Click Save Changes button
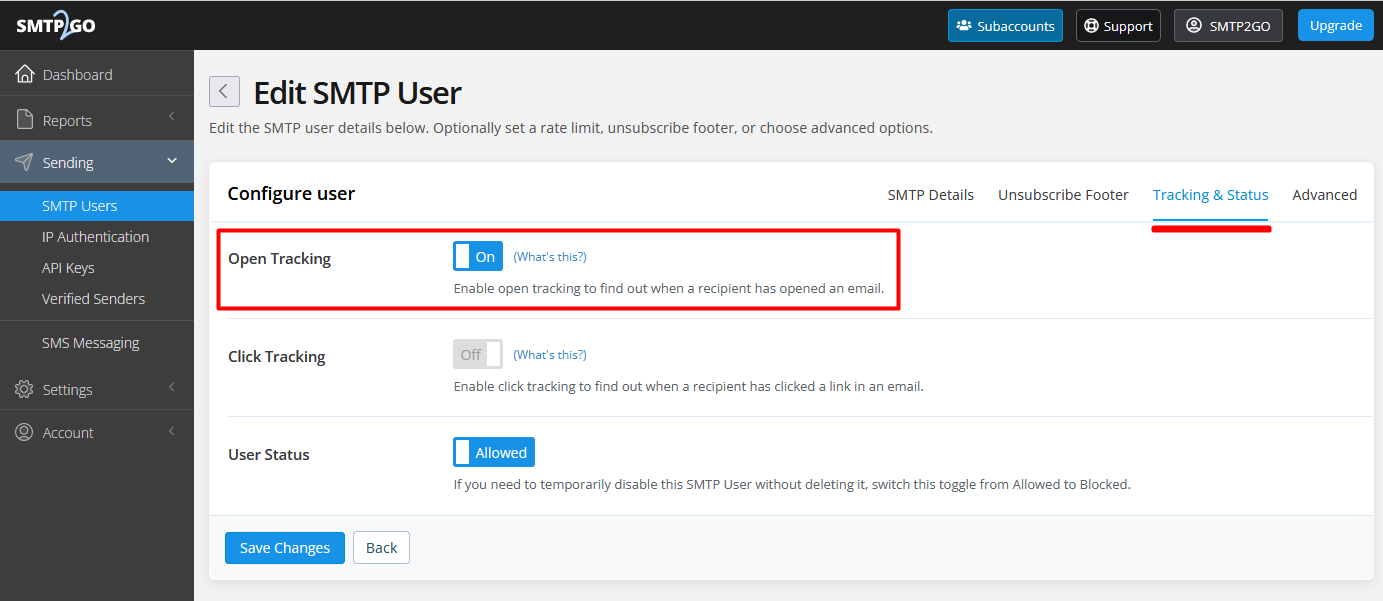 click(285, 548)
